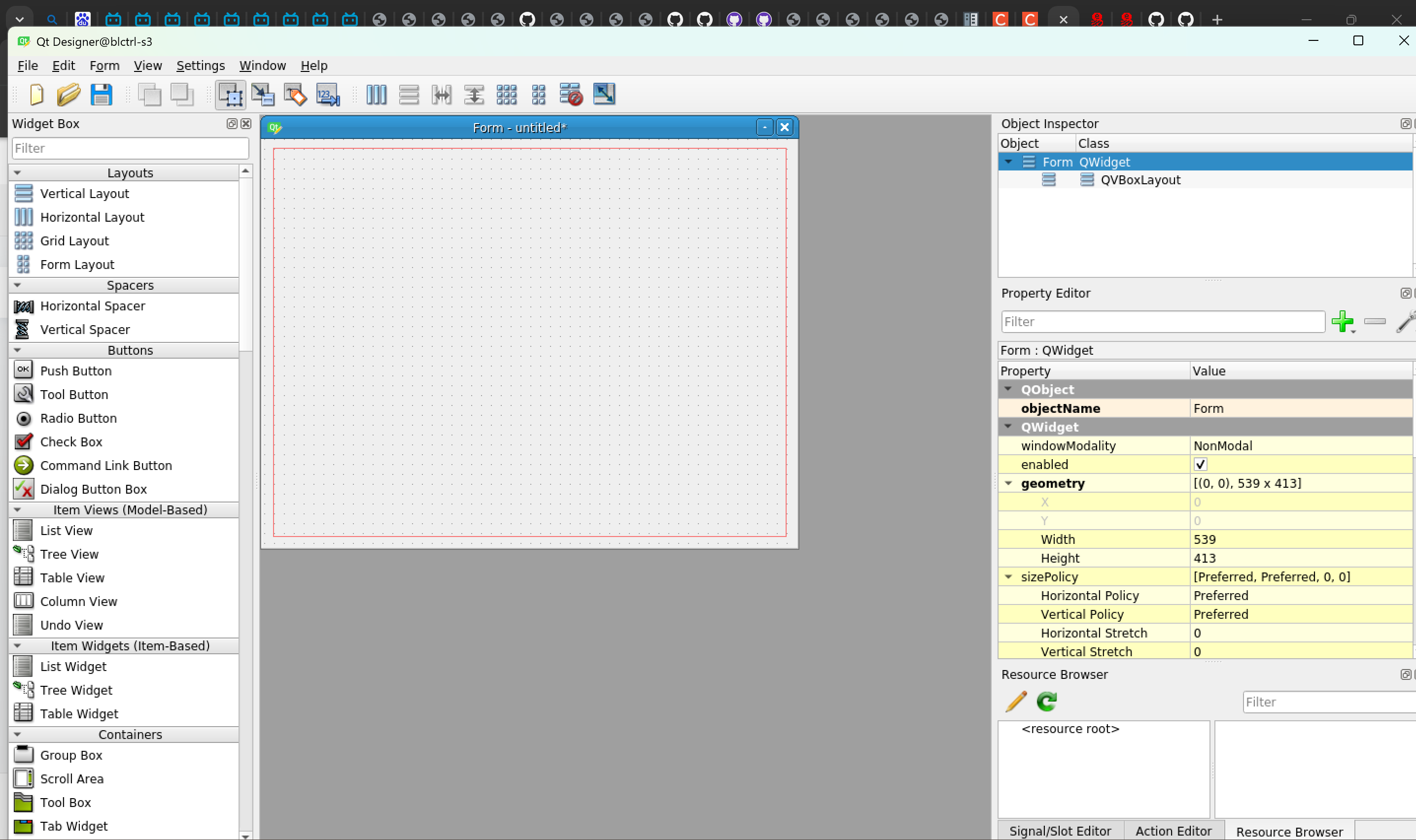Select the Edit Tab Order icon
1416x840 pixels.
328,95
